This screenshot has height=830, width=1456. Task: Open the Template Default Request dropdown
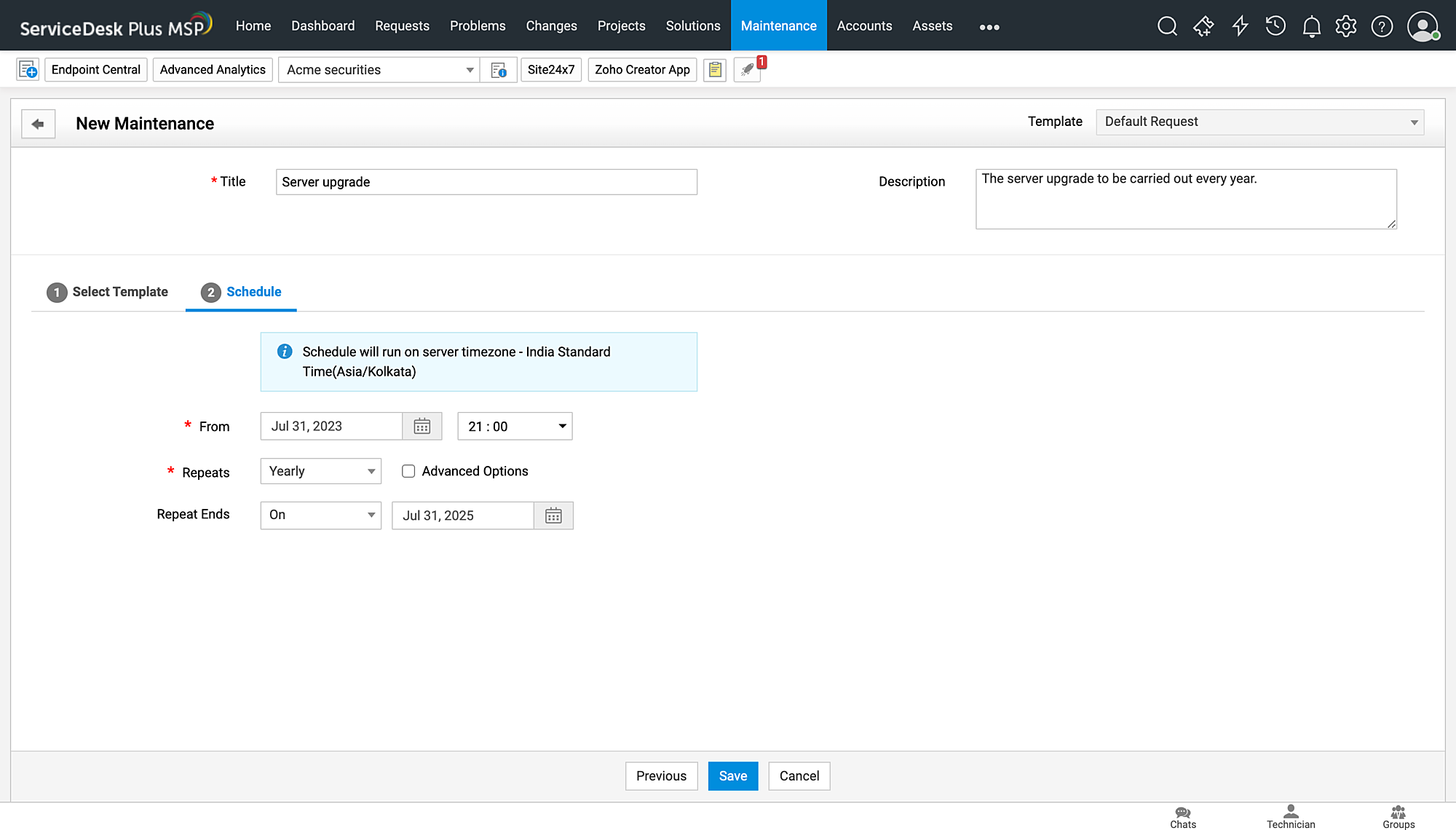1259,122
